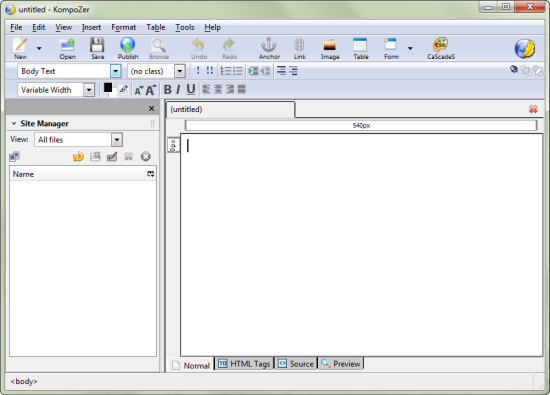Viewport: 550px width, 395px height.
Task: Open the All files view dropdown
Action: 117,140
